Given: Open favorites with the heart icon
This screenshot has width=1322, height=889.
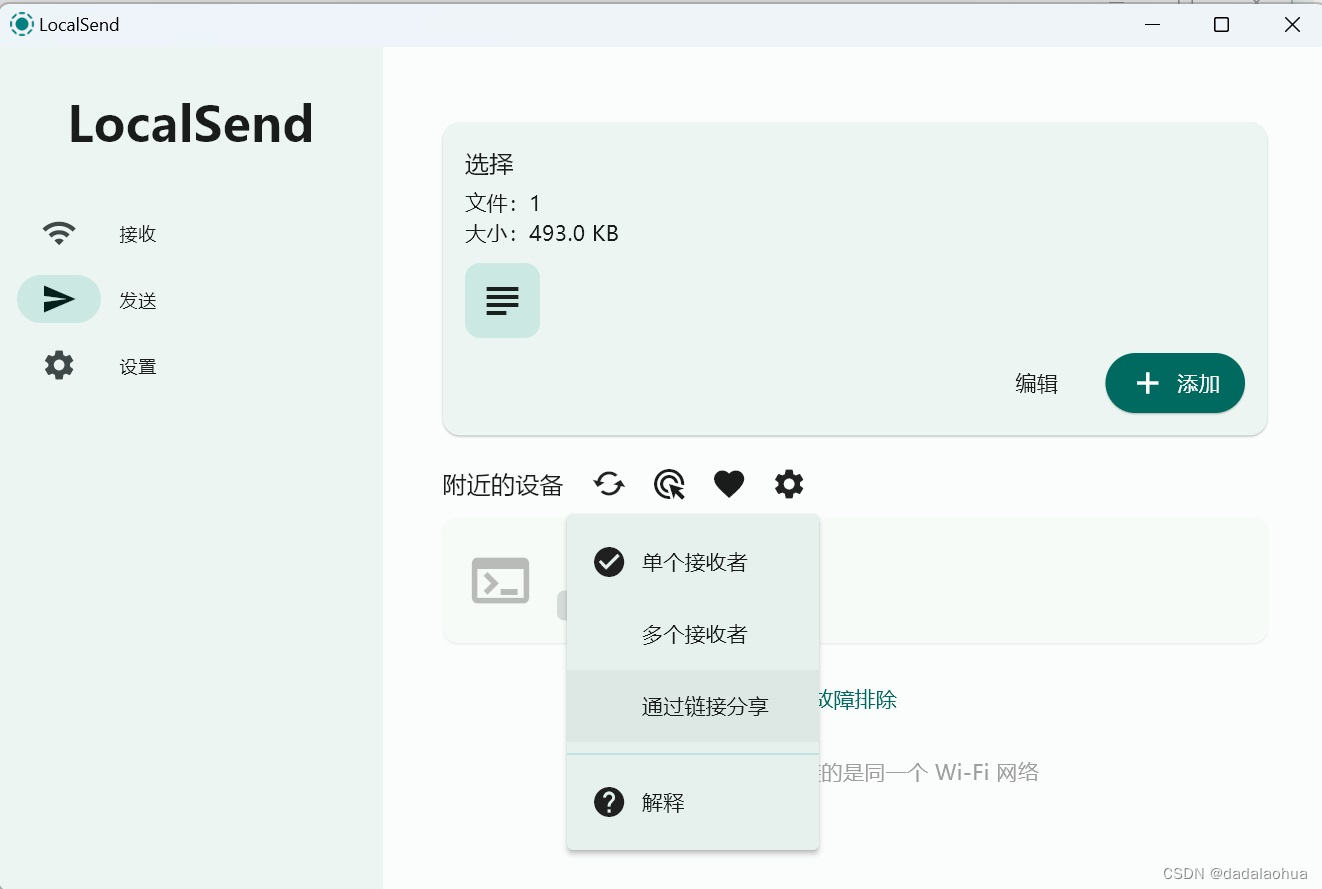Looking at the screenshot, I should [x=729, y=485].
